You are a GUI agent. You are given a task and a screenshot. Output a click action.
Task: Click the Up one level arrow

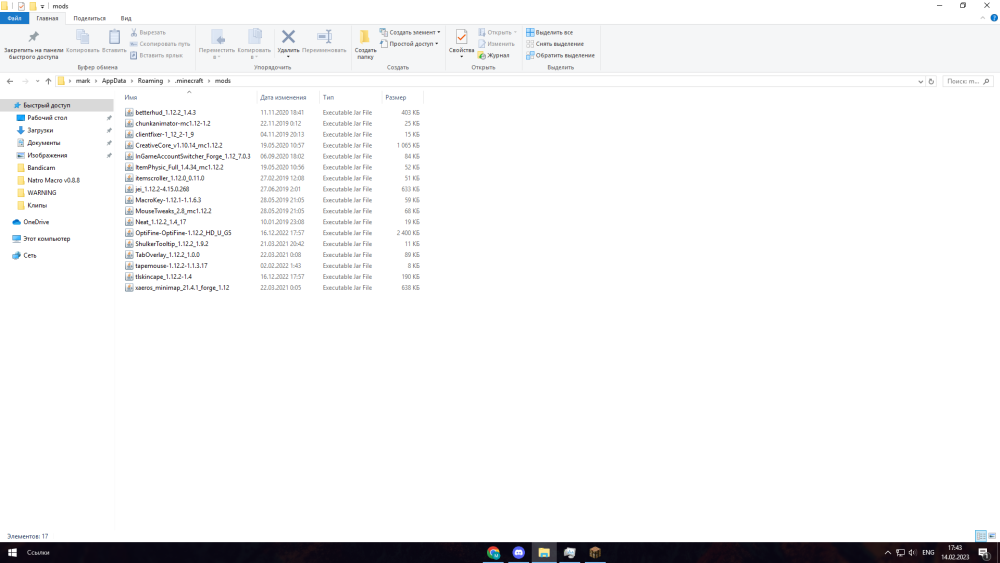click(x=48, y=81)
